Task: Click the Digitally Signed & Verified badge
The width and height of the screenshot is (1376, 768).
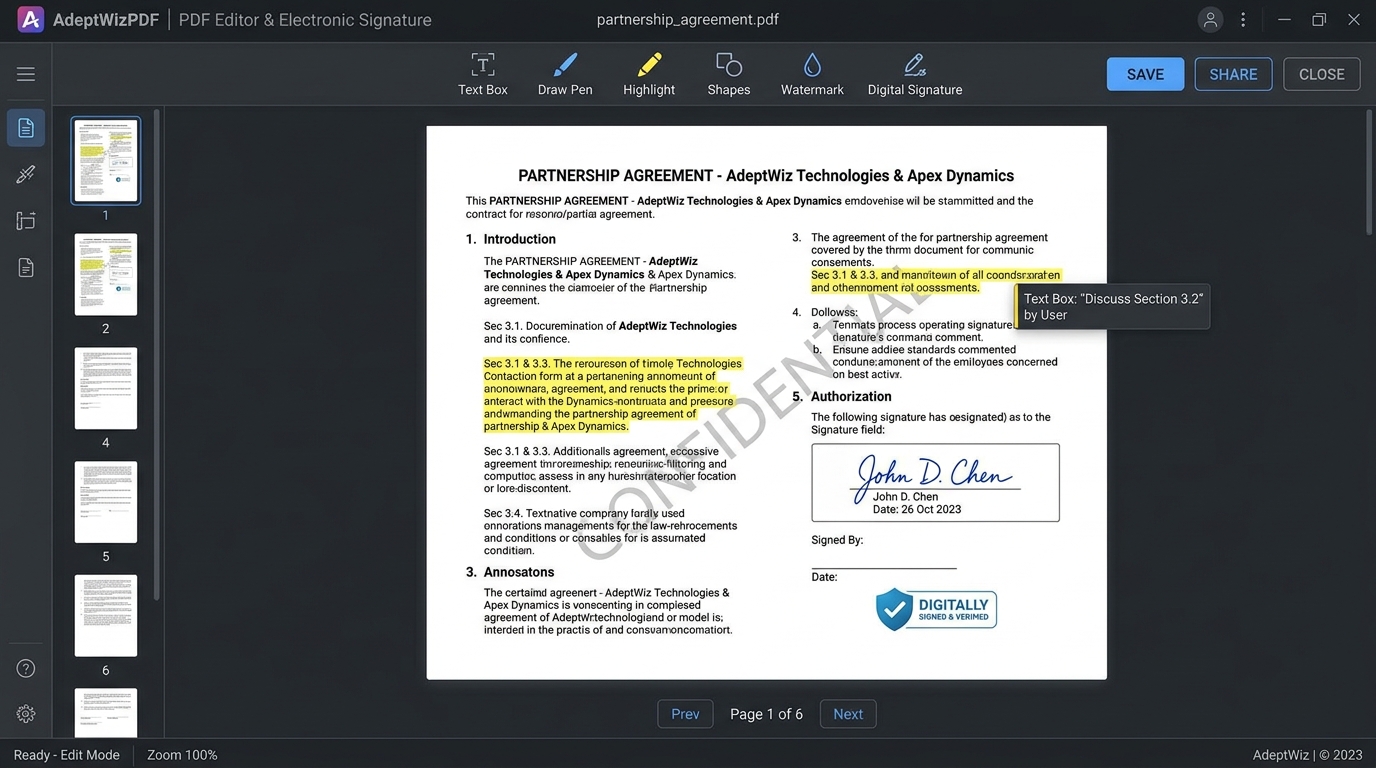Action: pos(936,610)
